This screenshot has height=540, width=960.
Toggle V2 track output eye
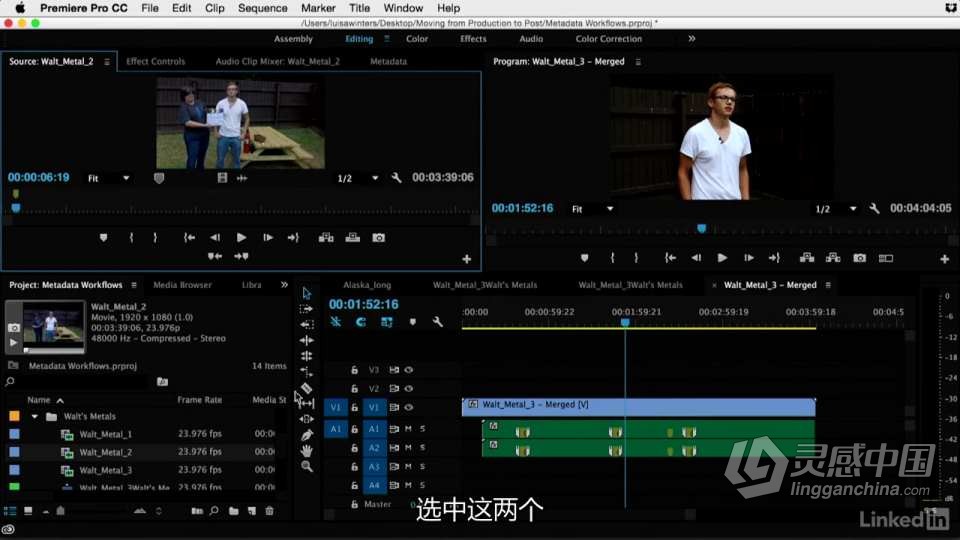pos(408,389)
